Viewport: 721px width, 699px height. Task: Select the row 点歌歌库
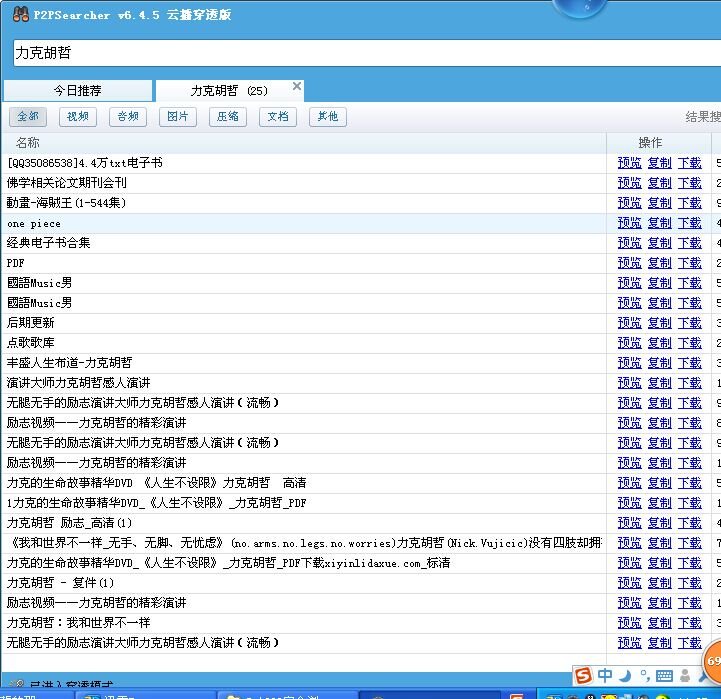(x=303, y=343)
